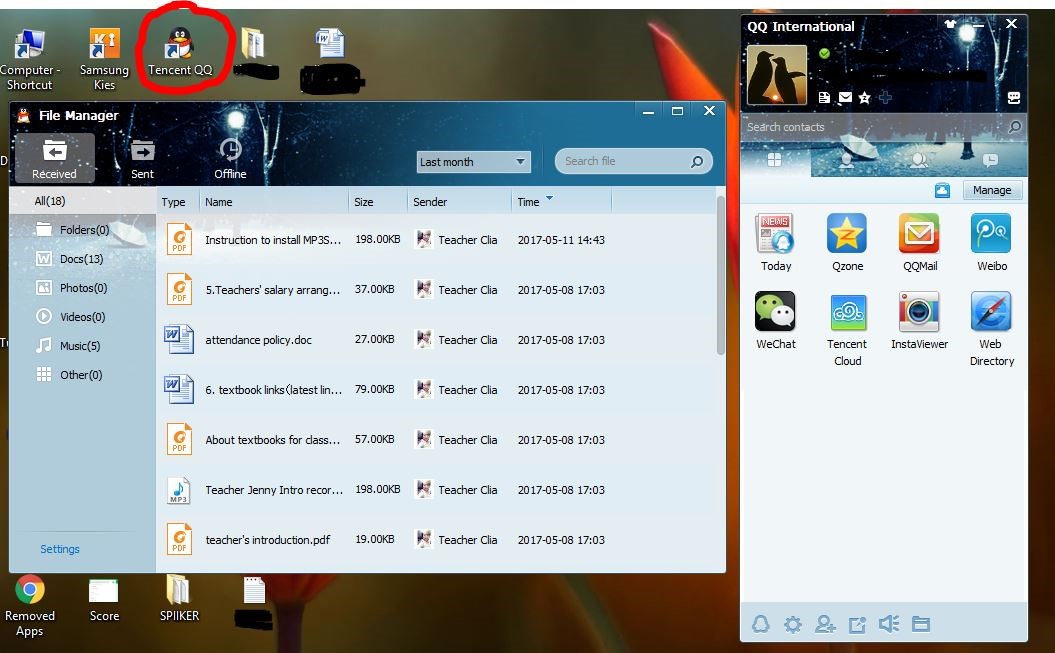Image resolution: width=1055 pixels, height=653 pixels.
Task: Click the Weibo app icon
Action: click(x=990, y=236)
